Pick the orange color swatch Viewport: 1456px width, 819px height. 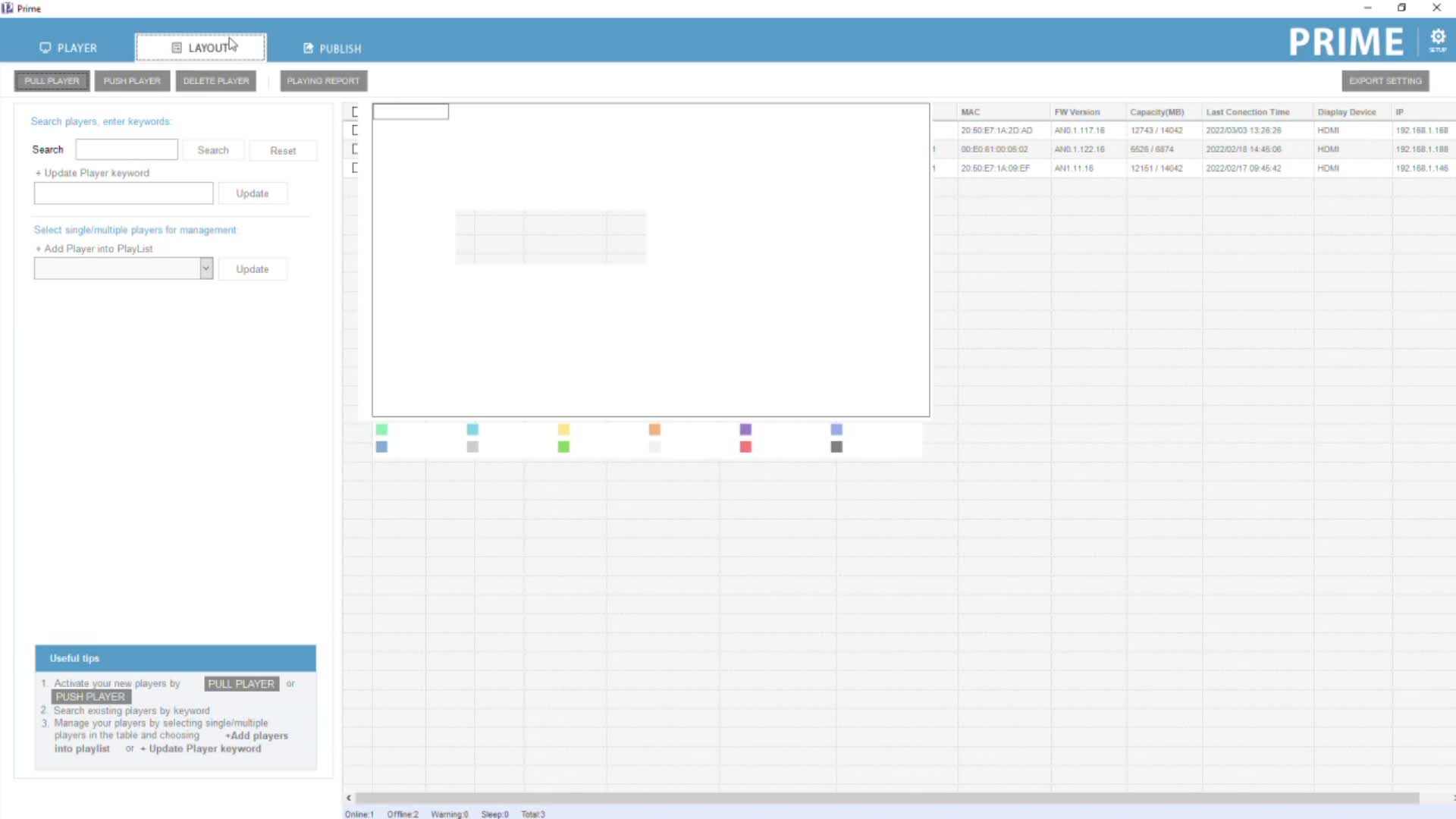point(654,430)
